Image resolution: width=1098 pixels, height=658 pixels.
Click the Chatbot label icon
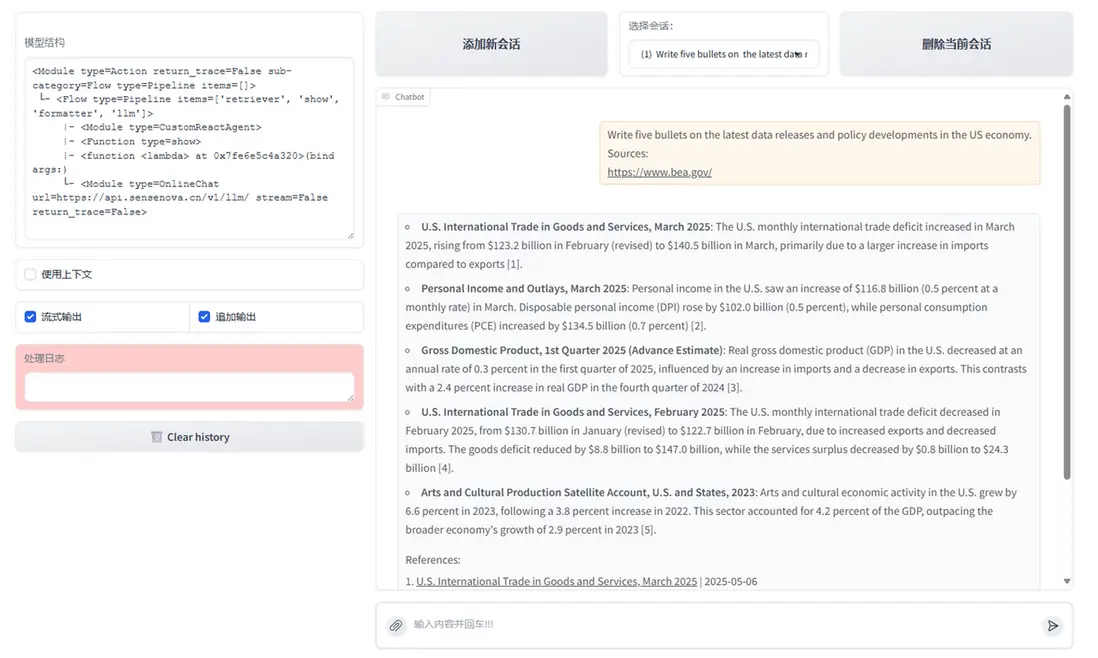[x=386, y=97]
